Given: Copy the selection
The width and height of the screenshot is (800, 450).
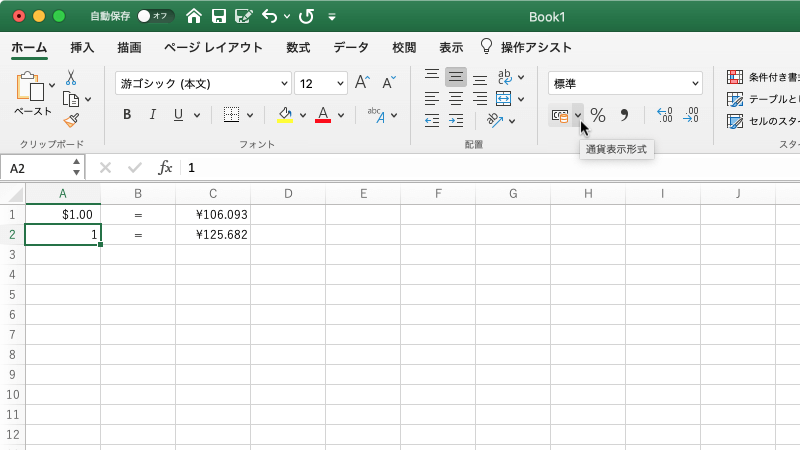Looking at the screenshot, I should [x=71, y=99].
